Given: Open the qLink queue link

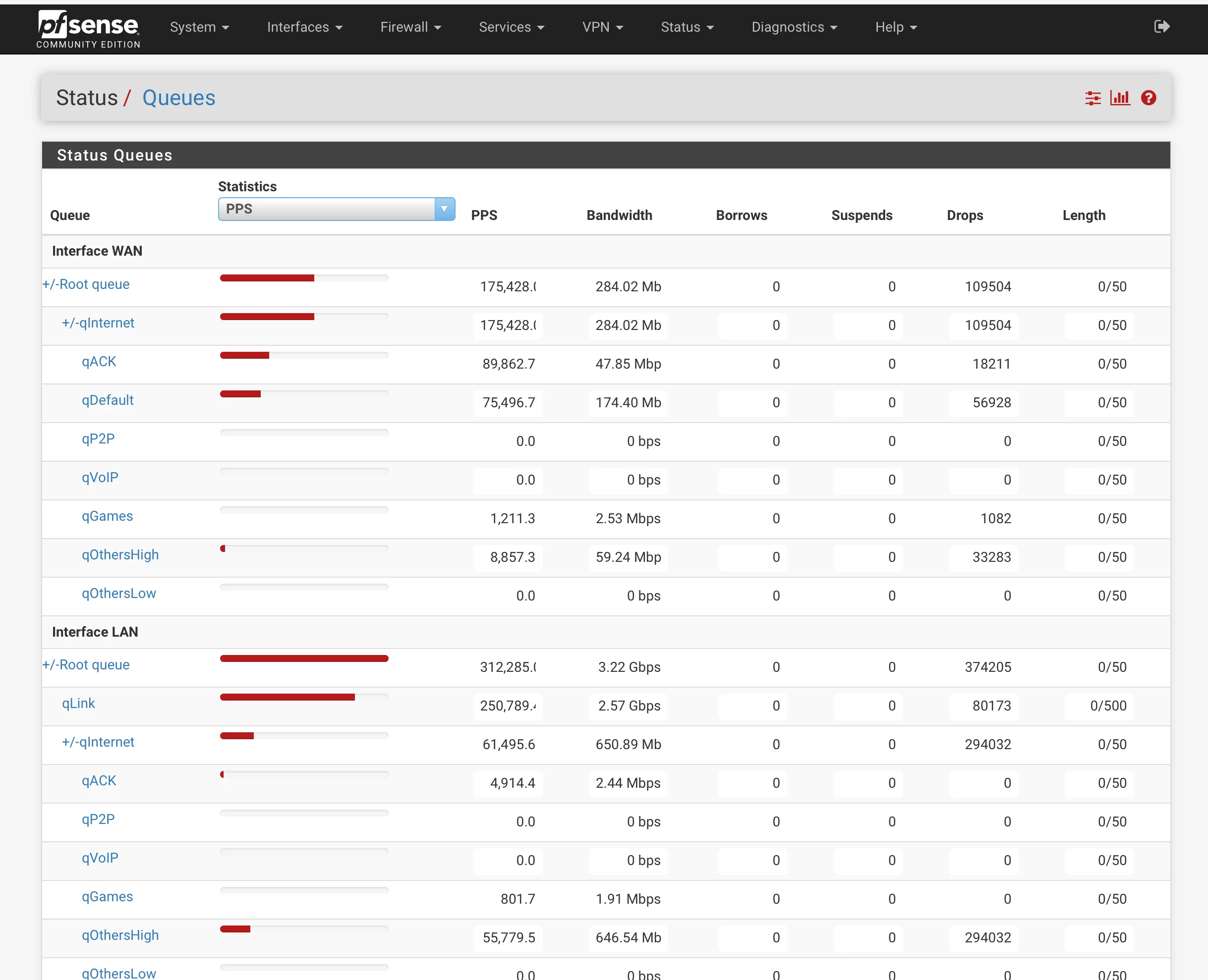Looking at the screenshot, I should tap(78, 704).
